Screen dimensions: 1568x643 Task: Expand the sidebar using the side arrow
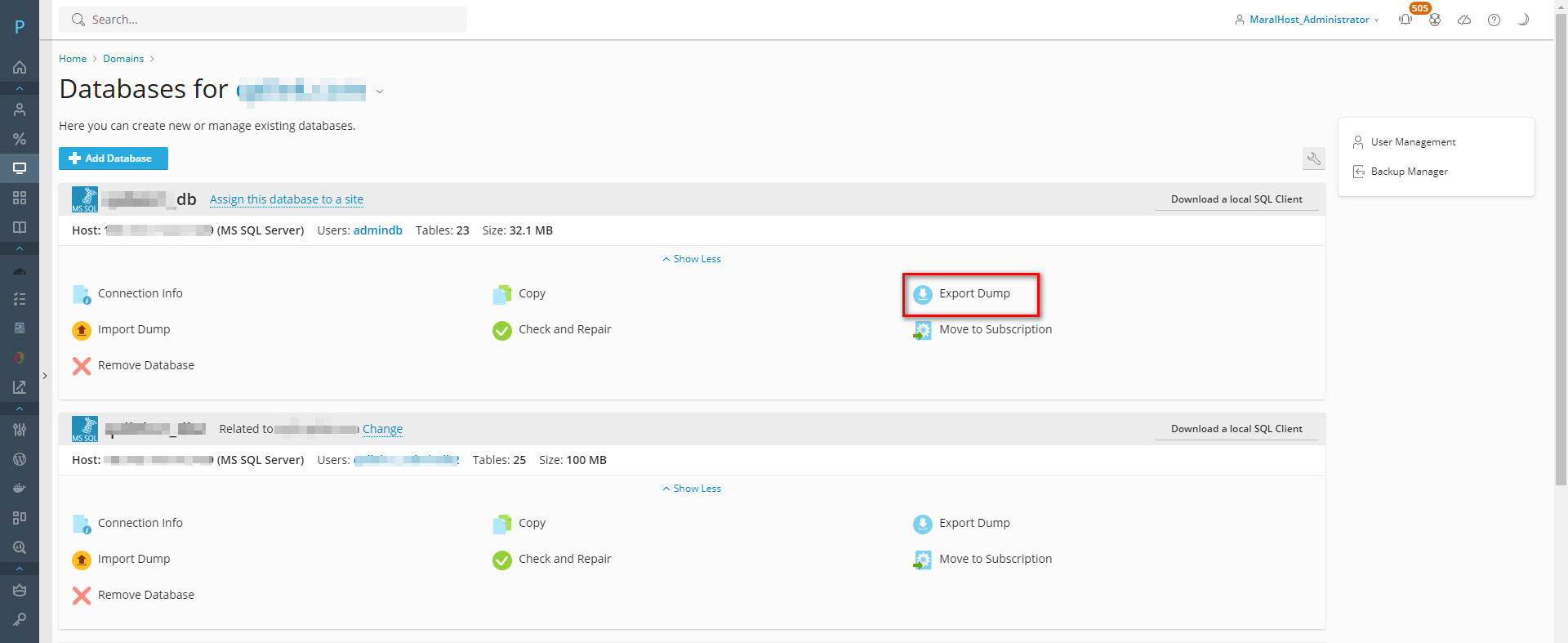(x=45, y=376)
